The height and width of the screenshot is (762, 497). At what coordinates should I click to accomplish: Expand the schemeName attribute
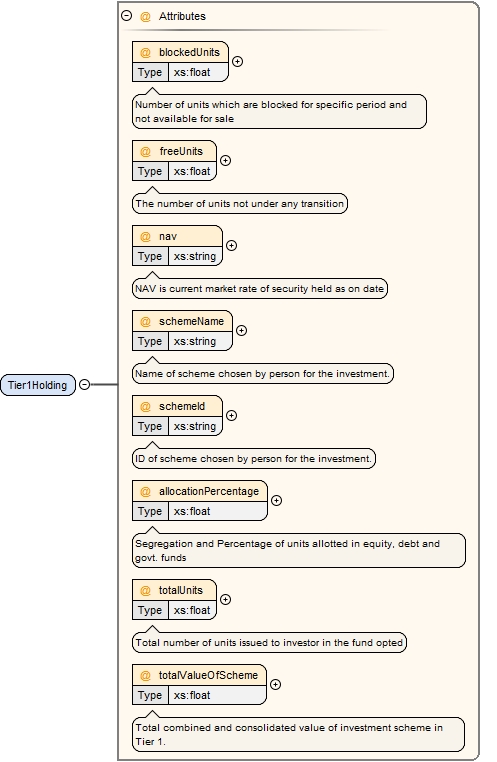click(241, 331)
